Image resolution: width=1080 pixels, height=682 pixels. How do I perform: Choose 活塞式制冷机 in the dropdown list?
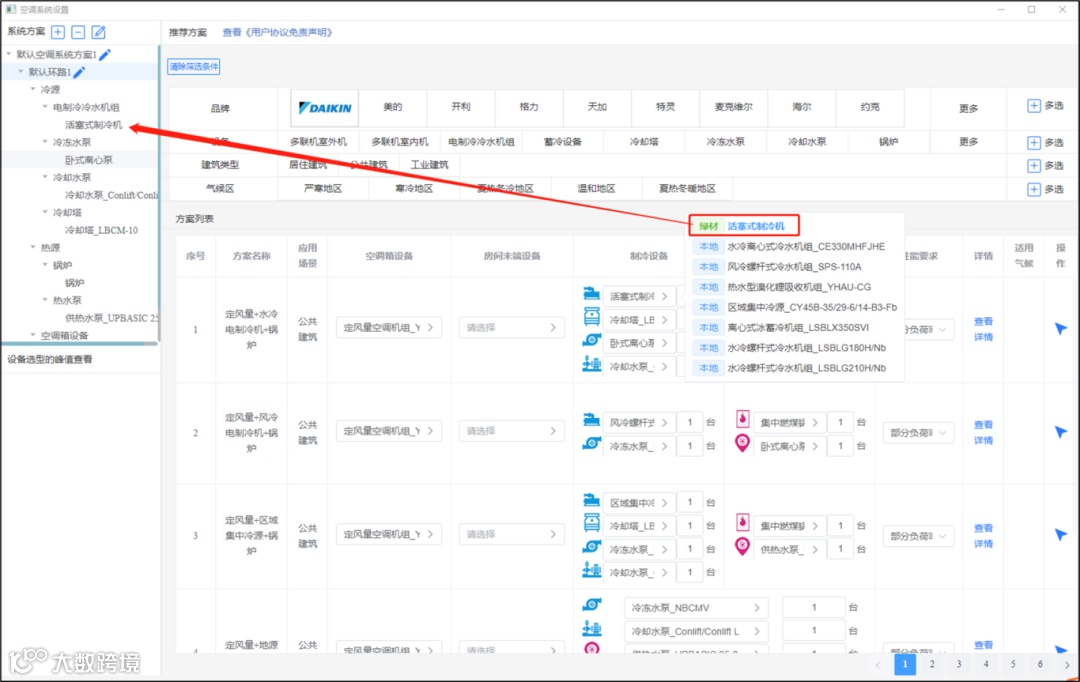(756, 226)
